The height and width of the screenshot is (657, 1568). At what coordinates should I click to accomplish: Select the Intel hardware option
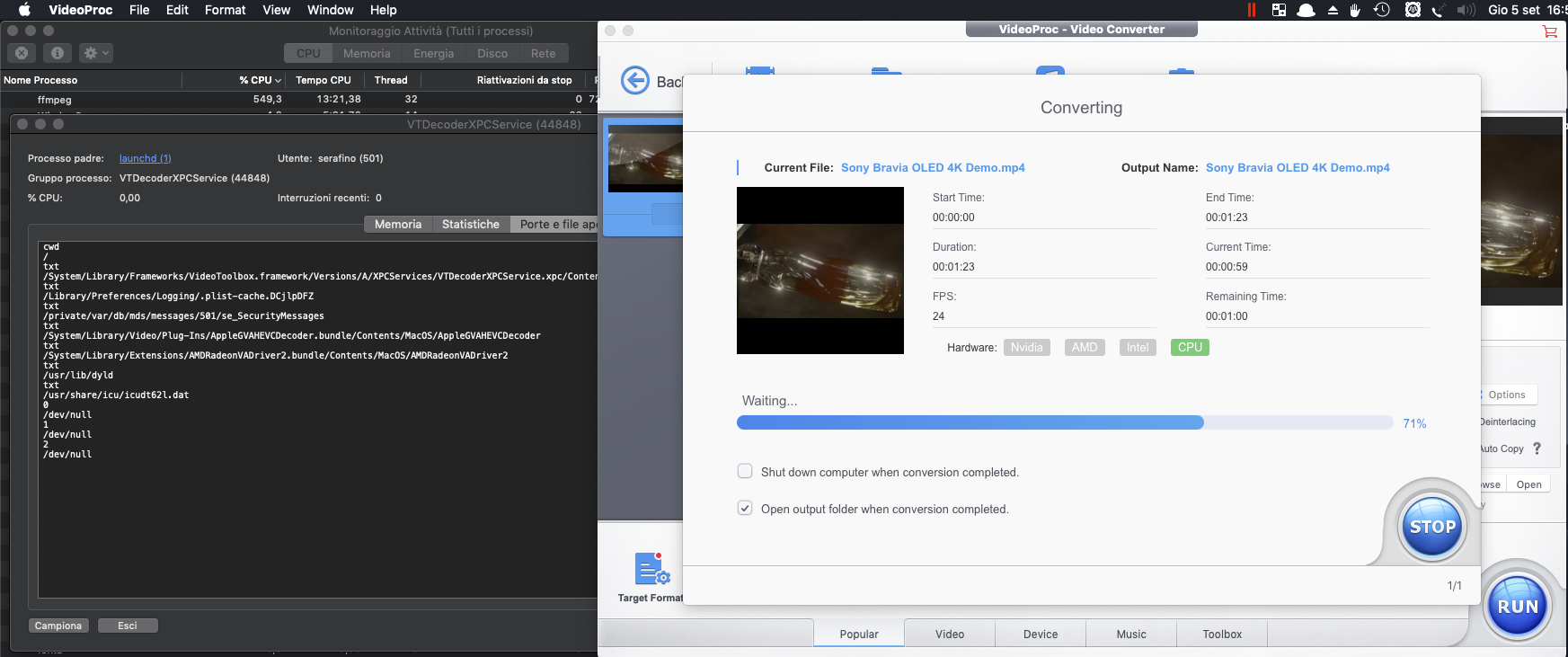(x=1138, y=348)
